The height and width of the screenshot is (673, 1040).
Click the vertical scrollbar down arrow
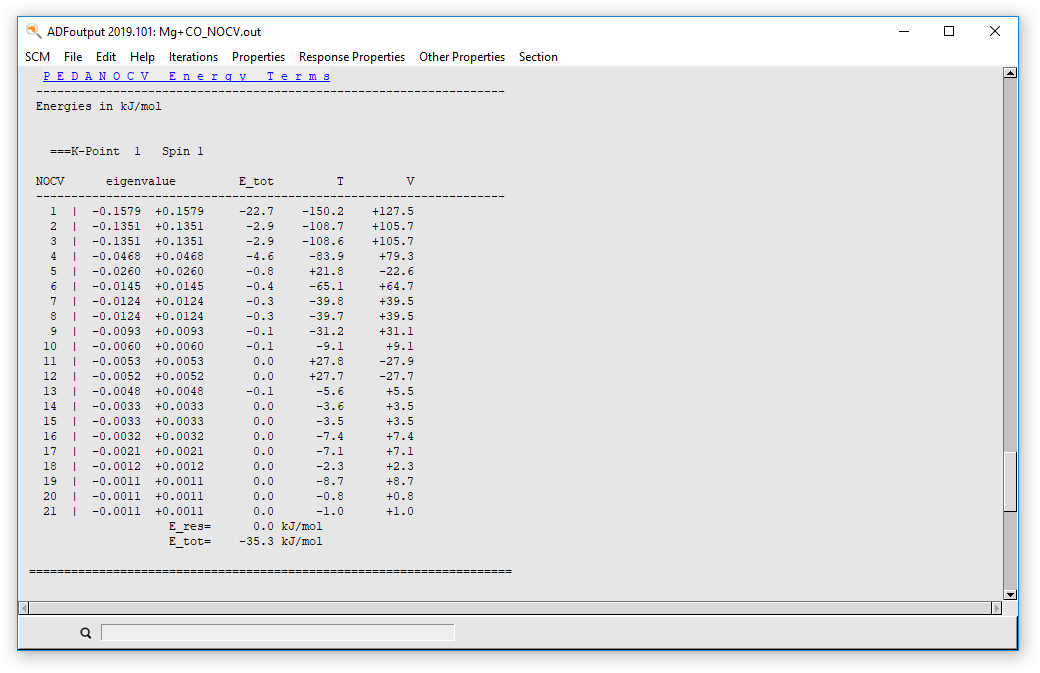pyautogui.click(x=1011, y=593)
